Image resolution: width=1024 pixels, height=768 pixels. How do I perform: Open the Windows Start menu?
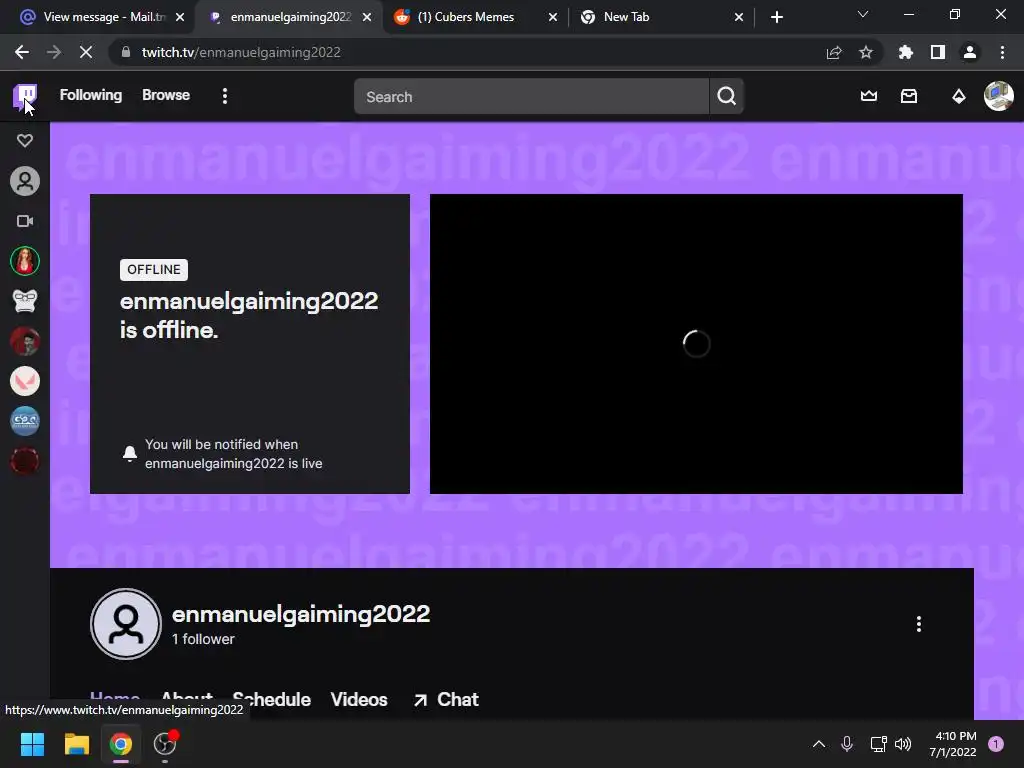point(32,744)
